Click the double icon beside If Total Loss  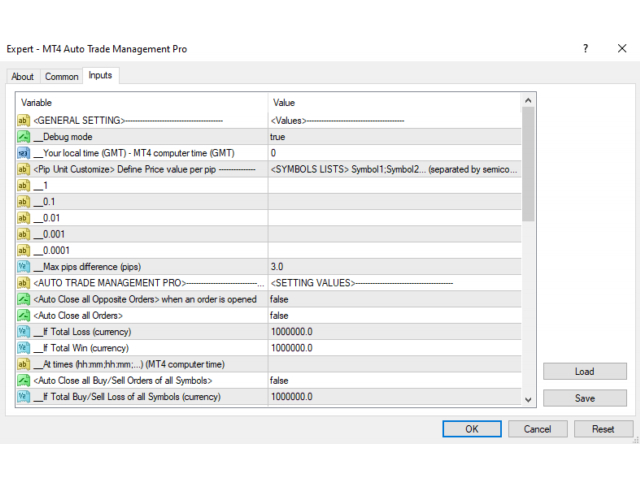pos(23,332)
